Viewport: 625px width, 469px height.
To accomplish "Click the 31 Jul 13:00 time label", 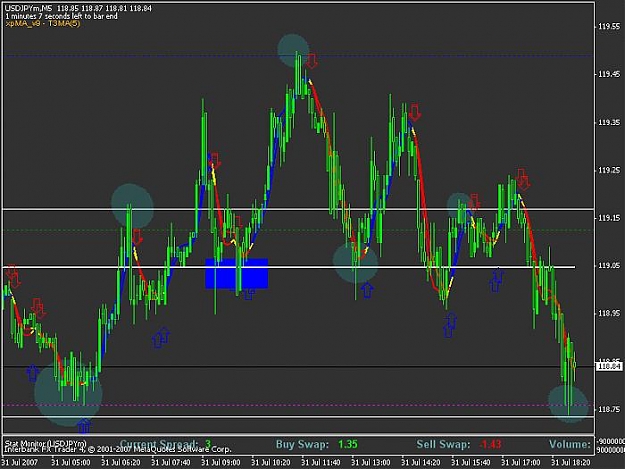I will [371, 463].
